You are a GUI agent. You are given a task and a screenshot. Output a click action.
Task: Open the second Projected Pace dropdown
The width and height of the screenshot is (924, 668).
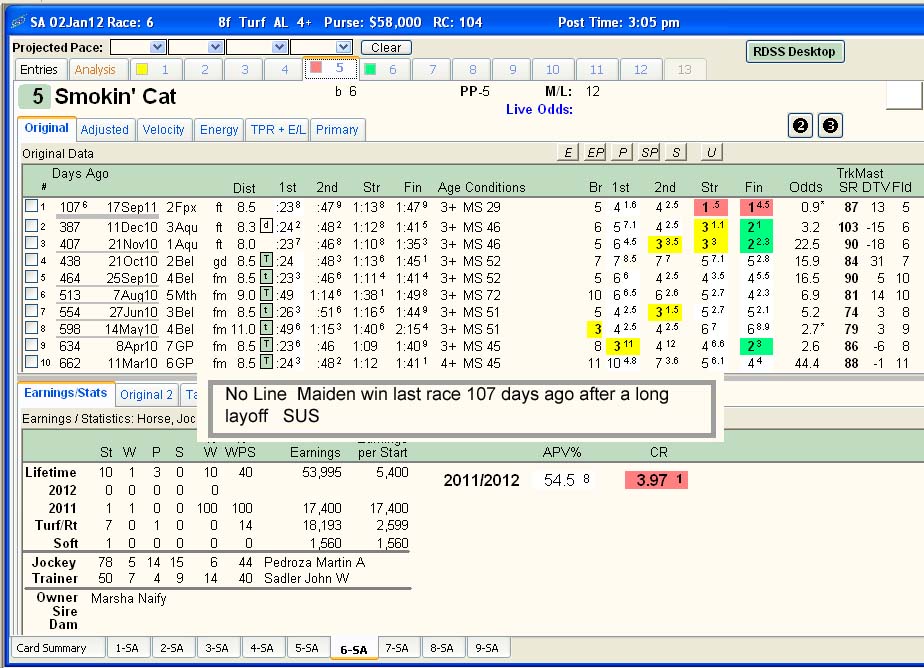point(216,47)
